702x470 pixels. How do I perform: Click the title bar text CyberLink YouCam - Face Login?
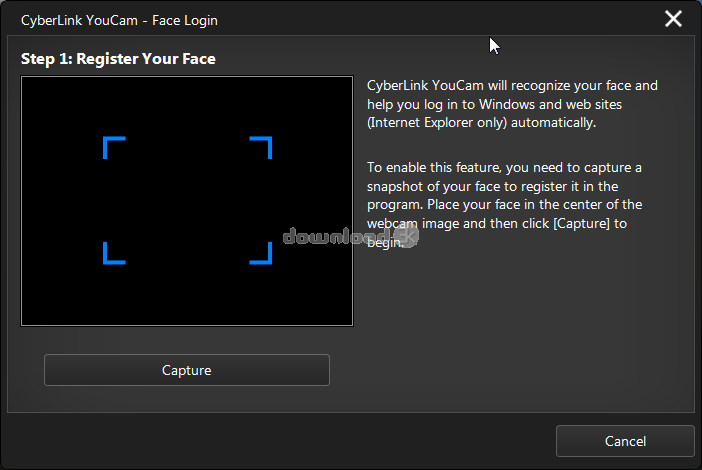119,20
